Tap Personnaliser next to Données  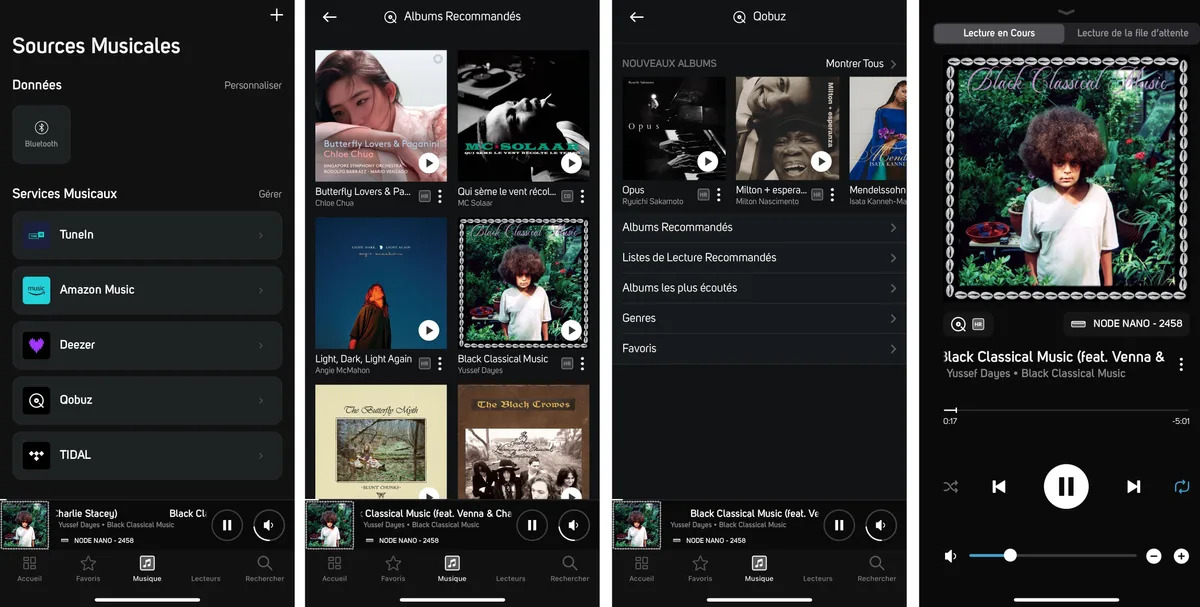[x=253, y=86]
